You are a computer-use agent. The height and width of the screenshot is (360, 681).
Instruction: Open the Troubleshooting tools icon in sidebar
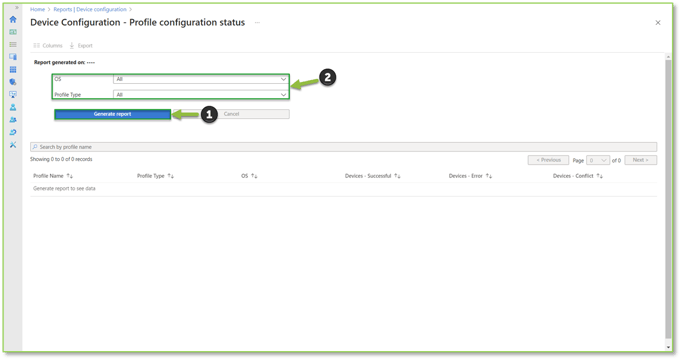coord(13,145)
